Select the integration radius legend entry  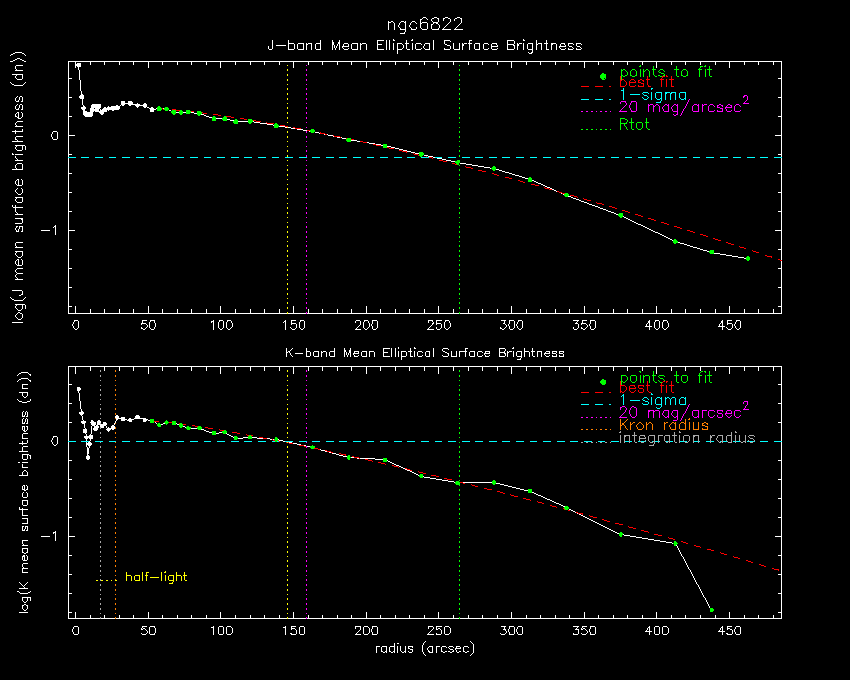pyautogui.click(x=687, y=438)
